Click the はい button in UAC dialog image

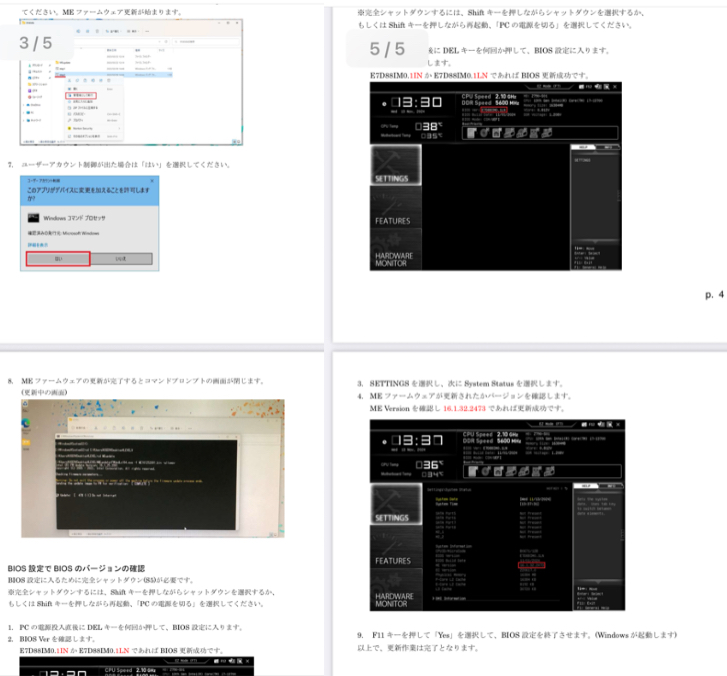click(58, 259)
